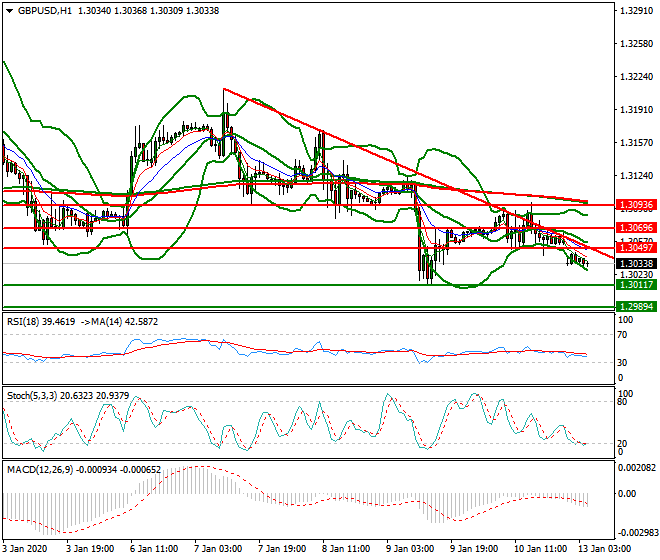The width and height of the screenshot is (660, 560).
Task: Click the Stochastic 80 level scale label
Action: [x=622, y=402]
